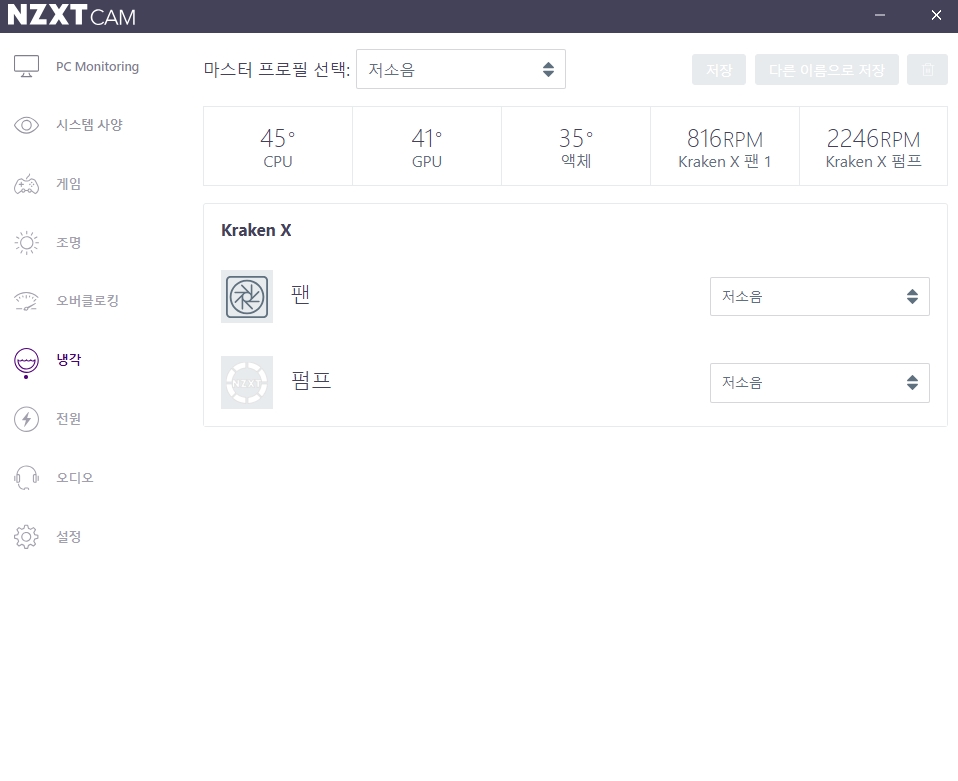The image size is (958, 781).
Task: Click the 저장 save button
Action: [718, 70]
